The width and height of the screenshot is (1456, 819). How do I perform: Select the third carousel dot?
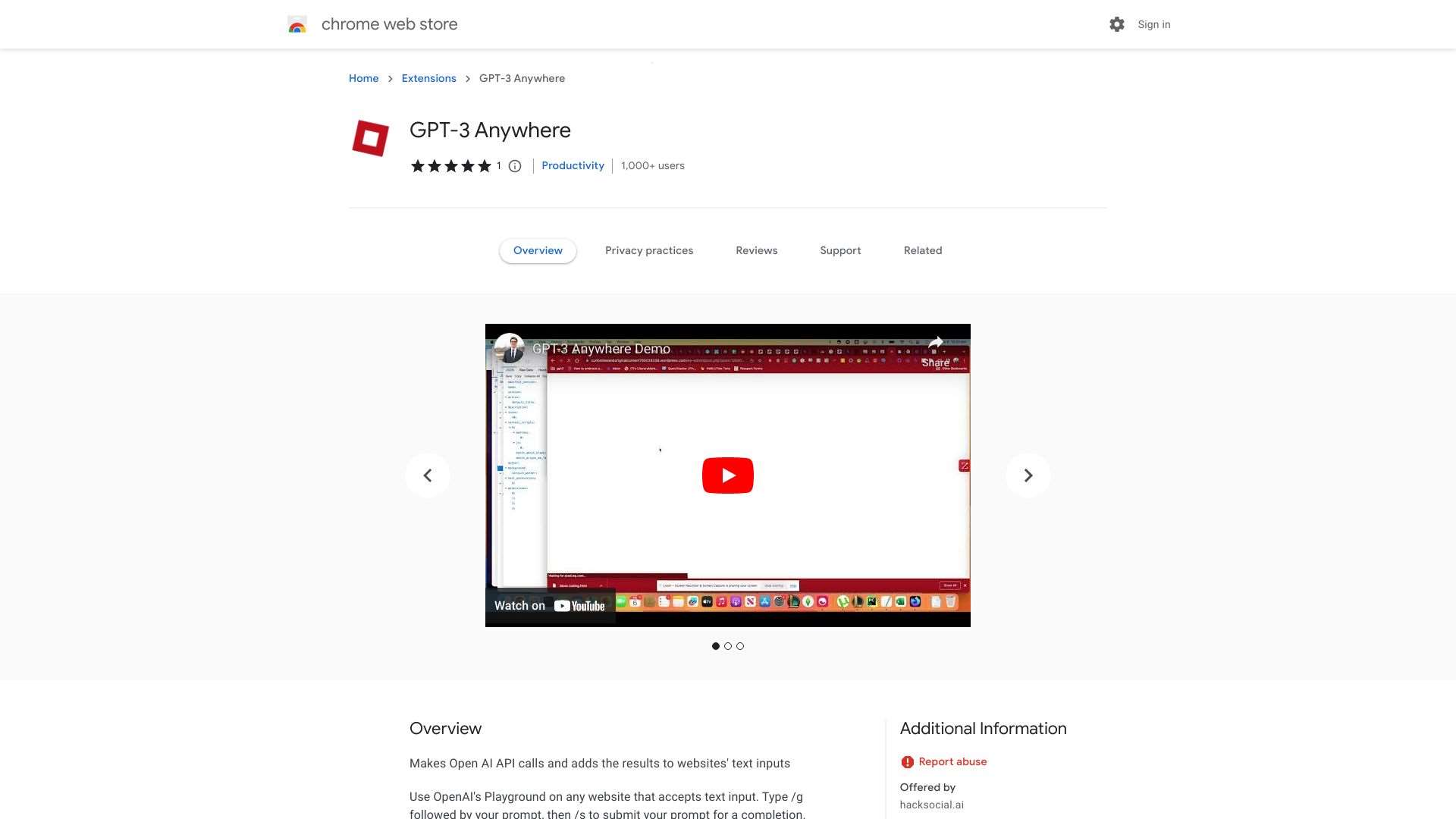click(740, 646)
